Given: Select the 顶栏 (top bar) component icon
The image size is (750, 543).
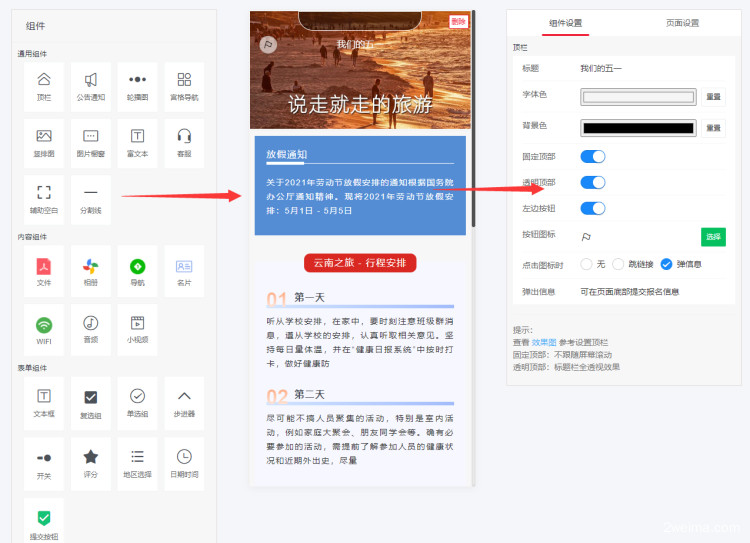Looking at the screenshot, I should 44,85.
